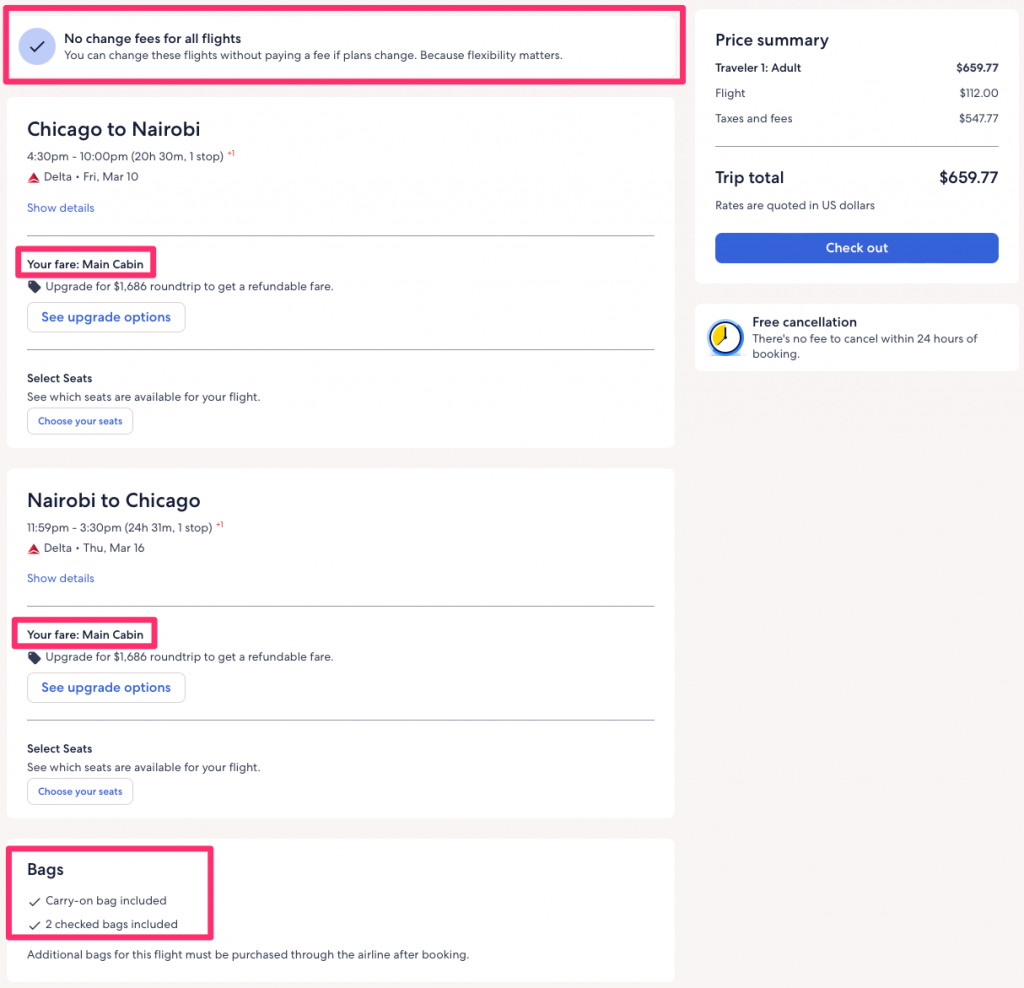Image resolution: width=1024 pixels, height=988 pixels.
Task: Click the checkmark beside Carry-on bag included
Action: click(x=35, y=901)
